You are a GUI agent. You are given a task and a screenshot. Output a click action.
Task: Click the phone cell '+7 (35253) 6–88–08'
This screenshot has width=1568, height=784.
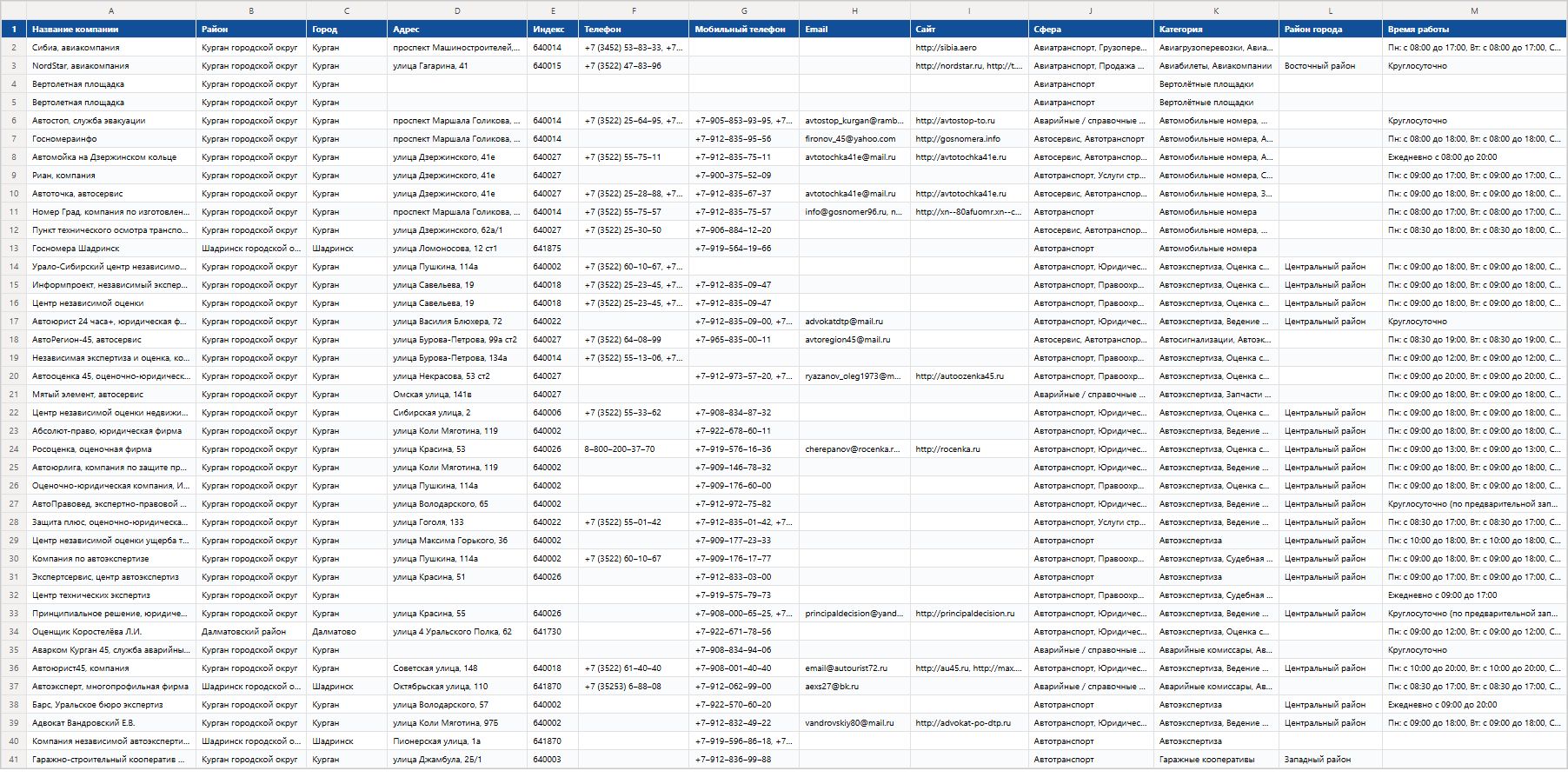634,687
